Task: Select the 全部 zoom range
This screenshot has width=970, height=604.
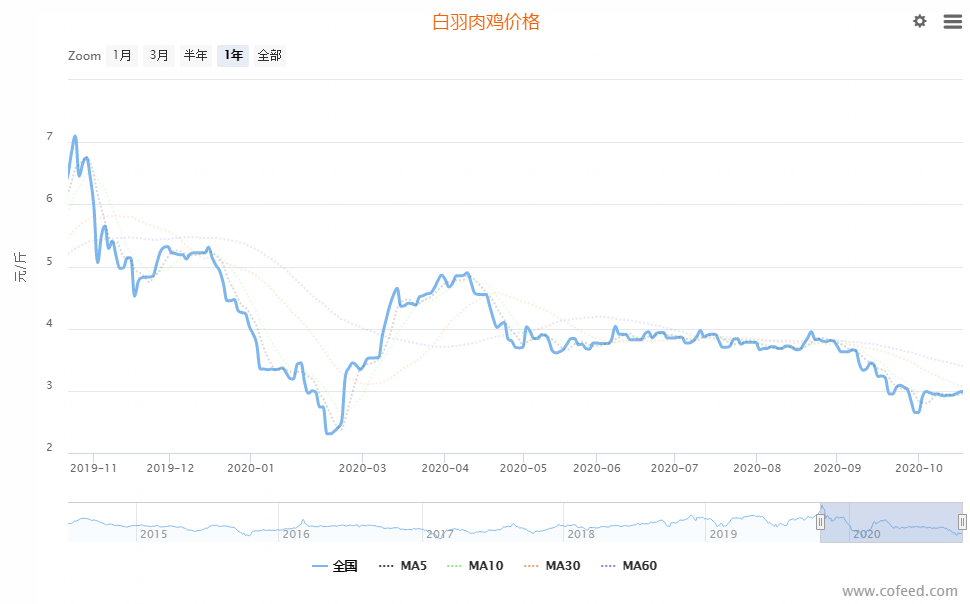Action: pyautogui.click(x=270, y=56)
